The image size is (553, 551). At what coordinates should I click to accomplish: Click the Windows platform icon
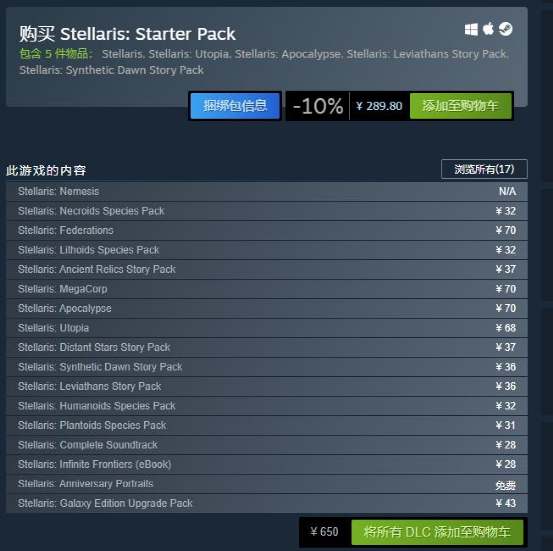471,29
